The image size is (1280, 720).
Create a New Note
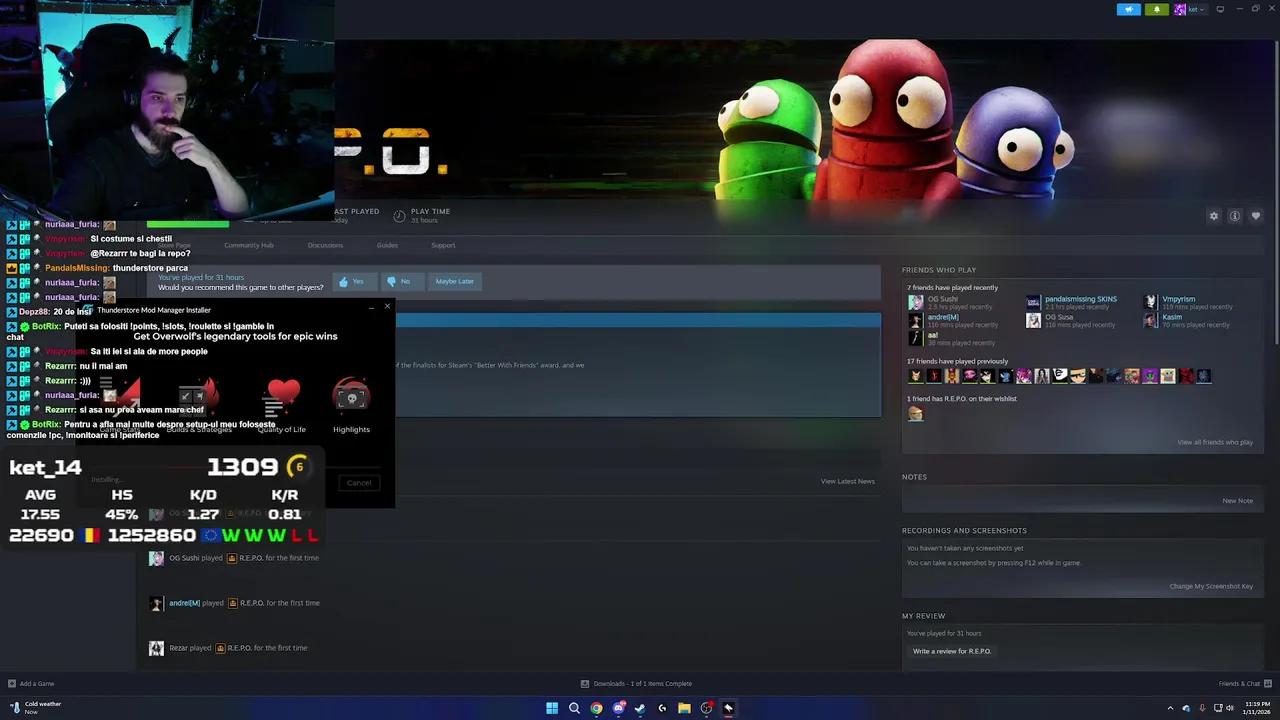pyautogui.click(x=1237, y=501)
